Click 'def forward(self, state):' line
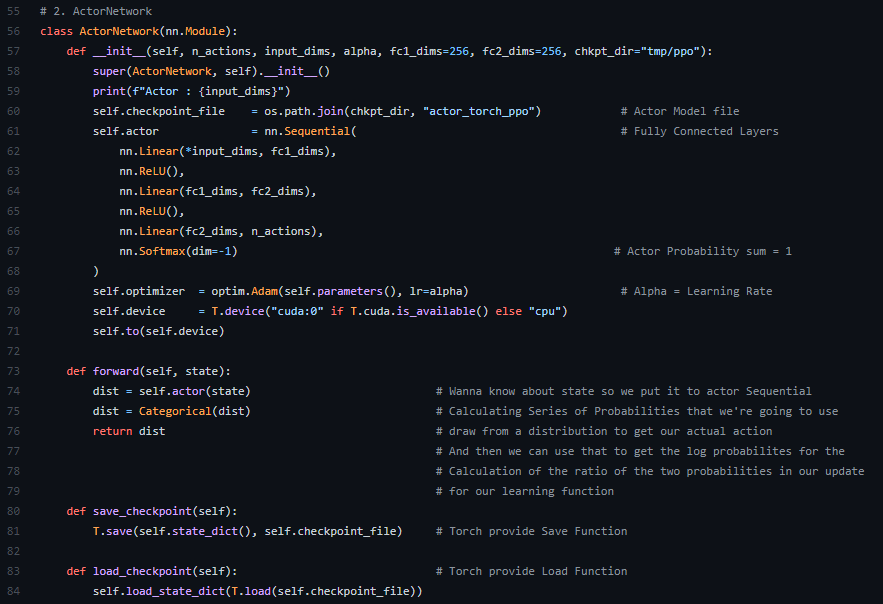This screenshot has height=604, width=883. (x=149, y=371)
